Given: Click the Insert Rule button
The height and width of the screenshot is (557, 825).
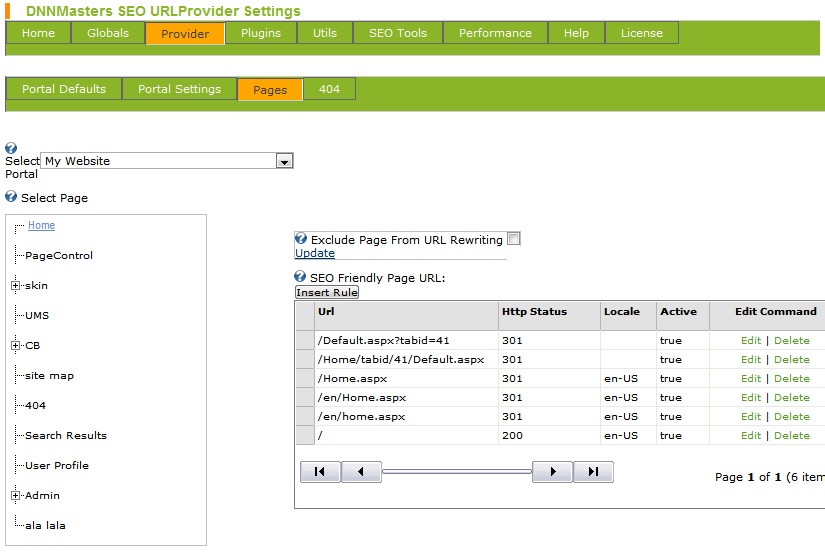Looking at the screenshot, I should click(x=327, y=292).
